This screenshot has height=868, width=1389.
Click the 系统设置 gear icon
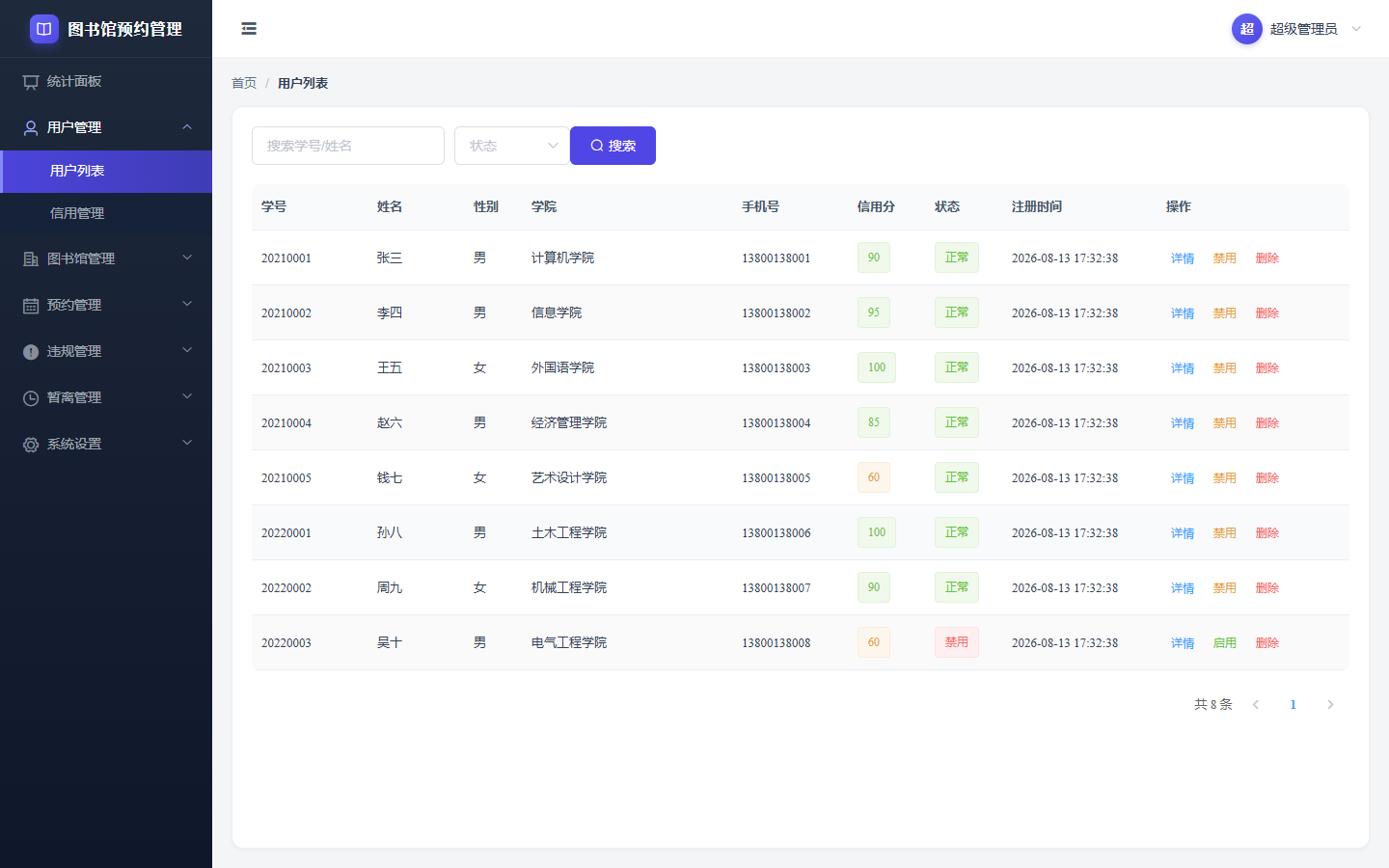pos(31,444)
